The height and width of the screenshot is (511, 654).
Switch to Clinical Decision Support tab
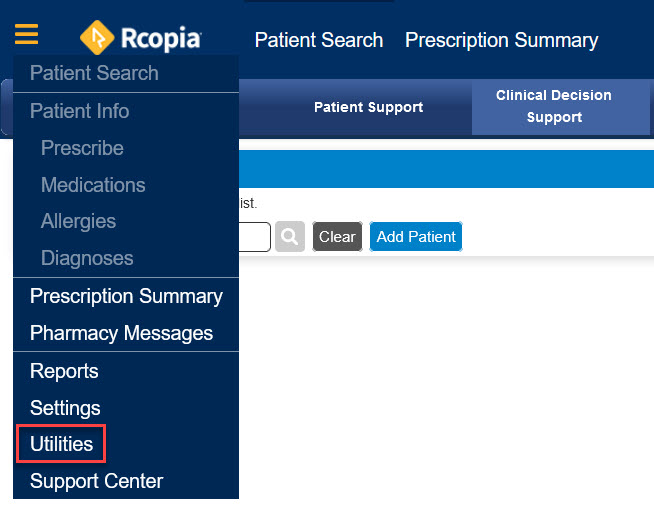pos(554,106)
